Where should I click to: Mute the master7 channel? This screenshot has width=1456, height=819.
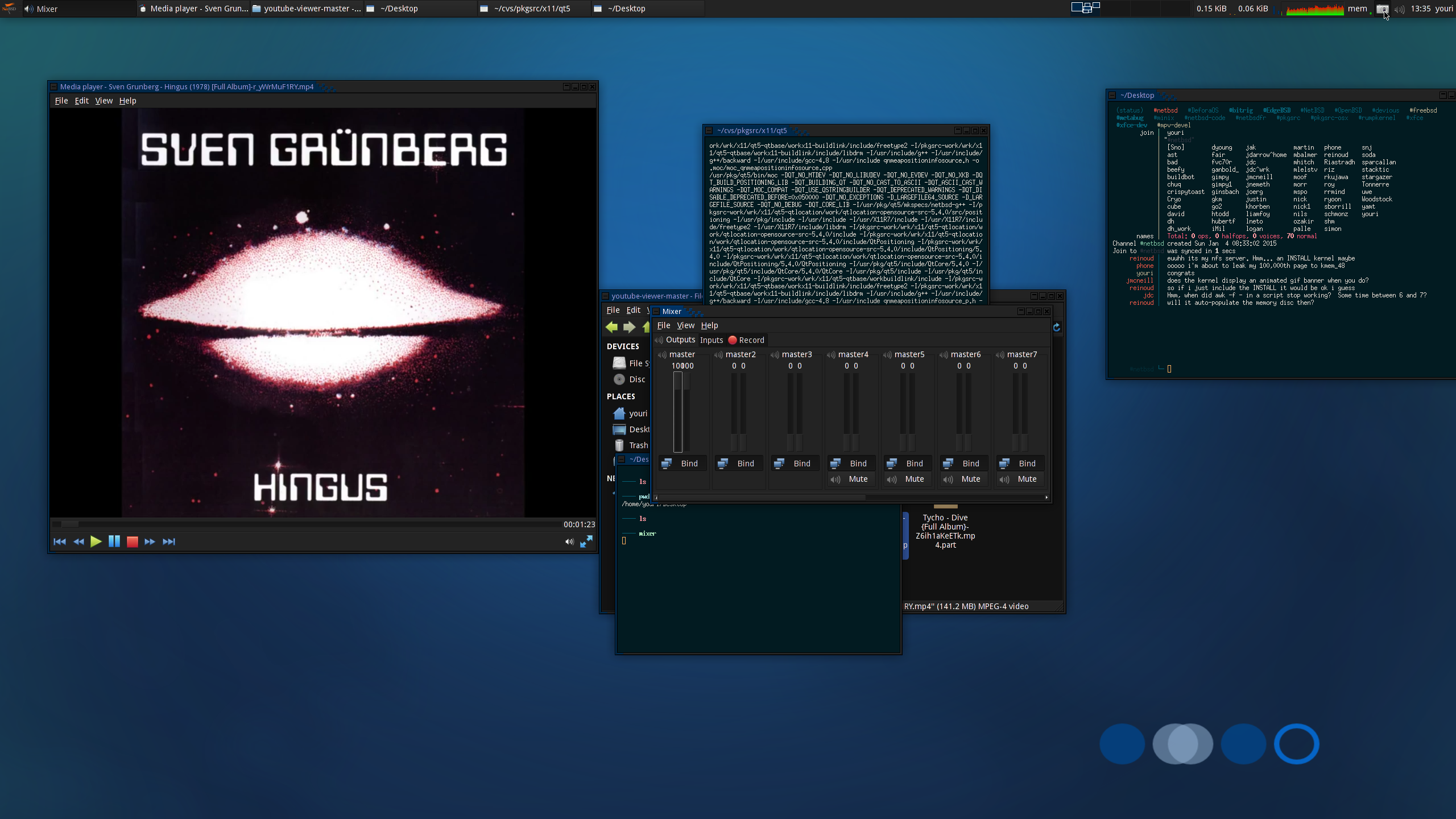coord(1021,479)
